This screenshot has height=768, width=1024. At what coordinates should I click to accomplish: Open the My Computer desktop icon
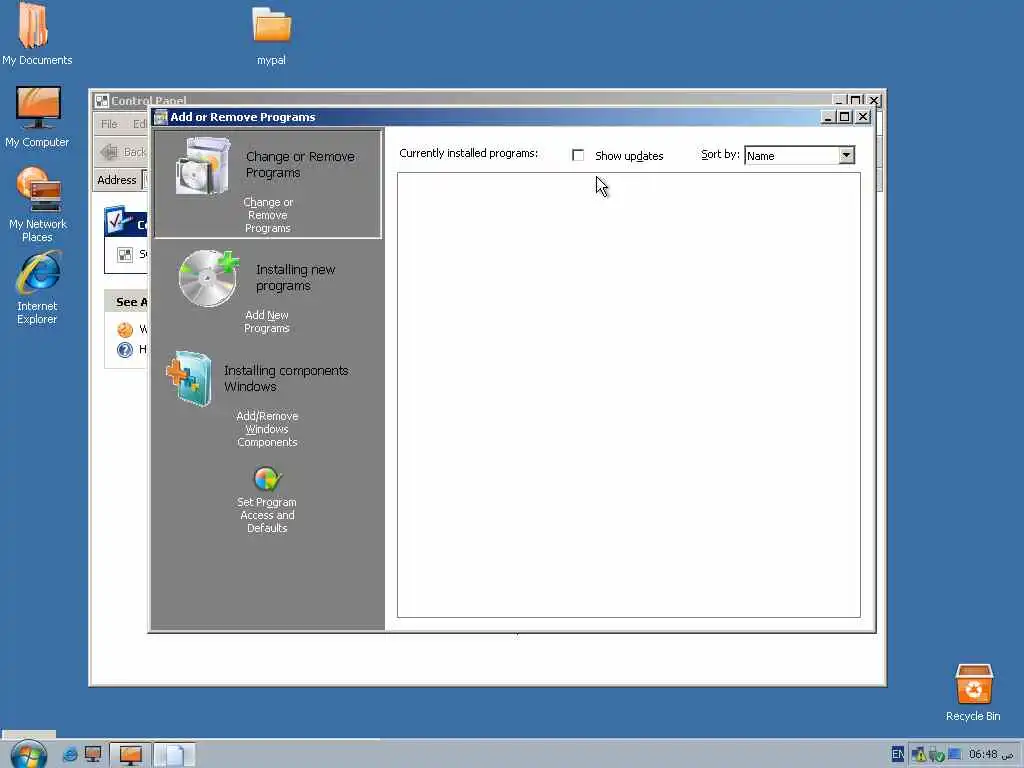click(x=38, y=108)
